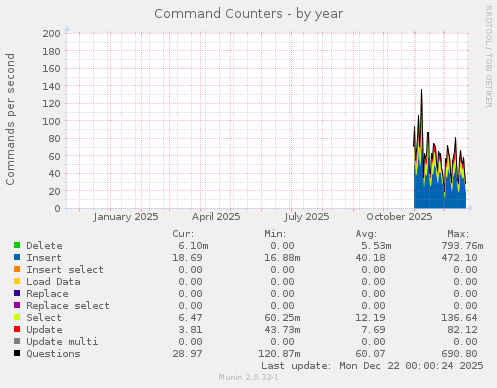Click the lime Select legend swatch
Image resolution: width=497 pixels, height=388 pixels.
pyautogui.click(x=17, y=317)
